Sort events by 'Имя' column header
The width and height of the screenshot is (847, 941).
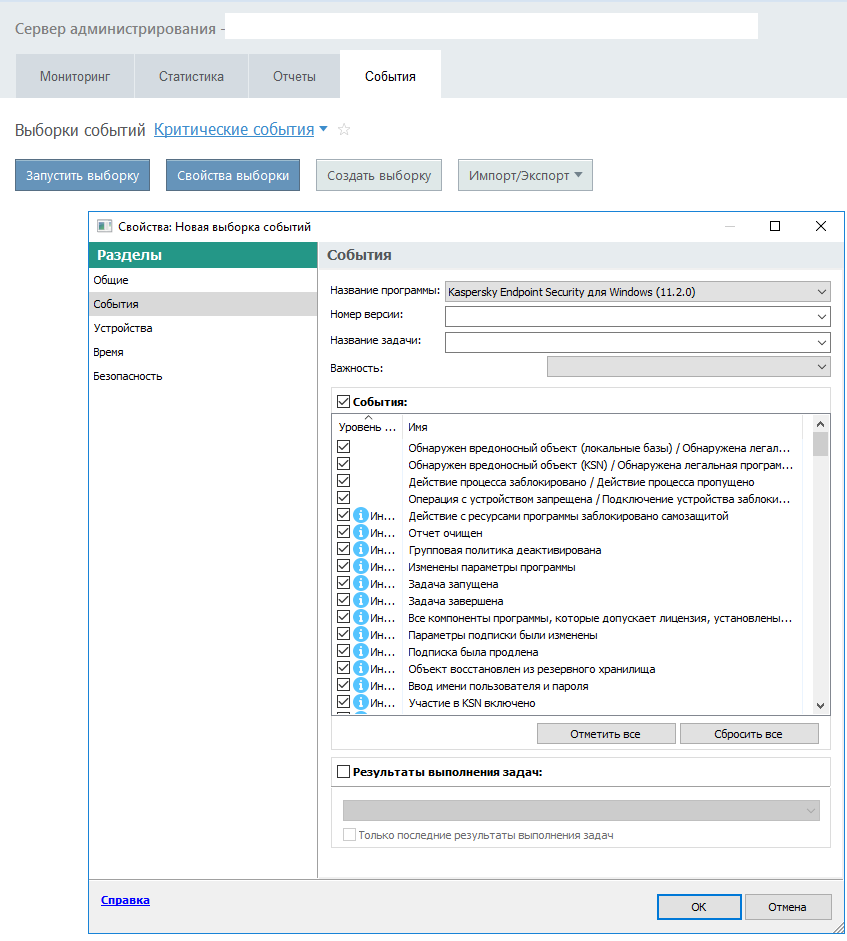tap(600, 427)
